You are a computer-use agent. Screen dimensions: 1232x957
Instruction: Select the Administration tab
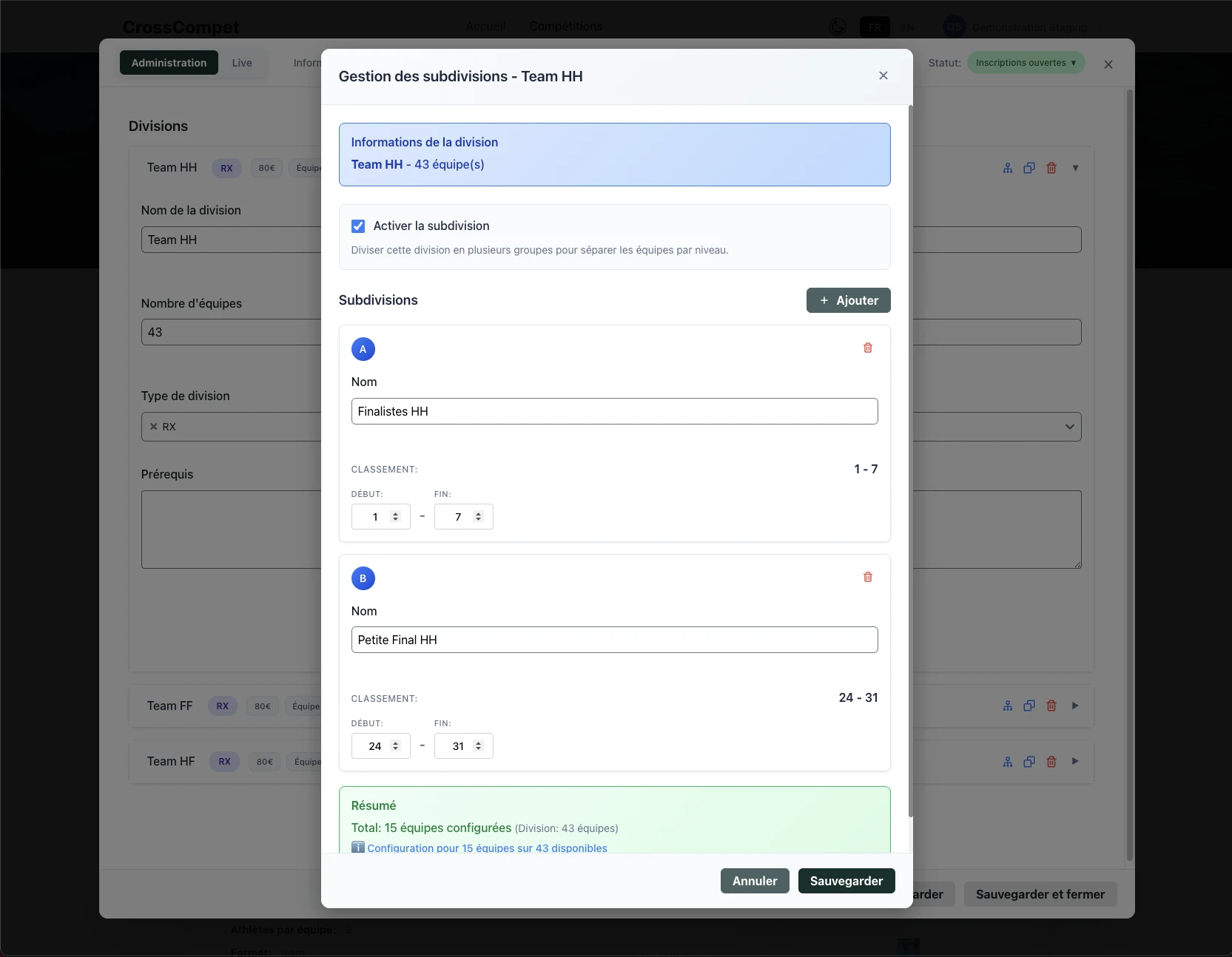pos(169,63)
